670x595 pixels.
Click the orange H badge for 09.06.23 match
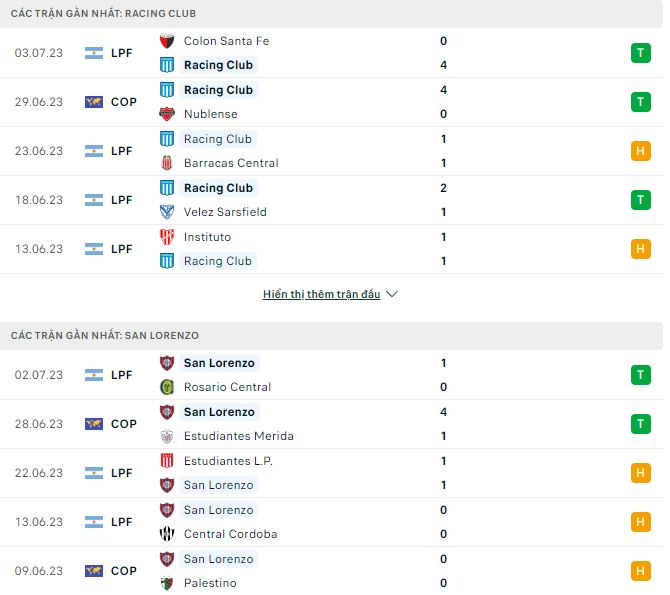tap(641, 571)
